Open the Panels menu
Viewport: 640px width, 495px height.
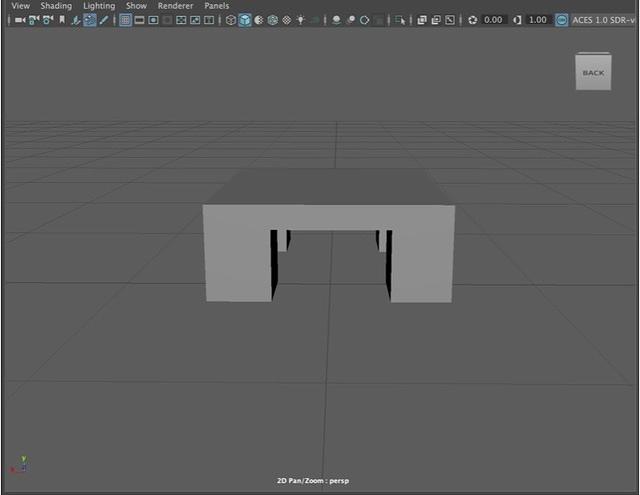coord(217,6)
